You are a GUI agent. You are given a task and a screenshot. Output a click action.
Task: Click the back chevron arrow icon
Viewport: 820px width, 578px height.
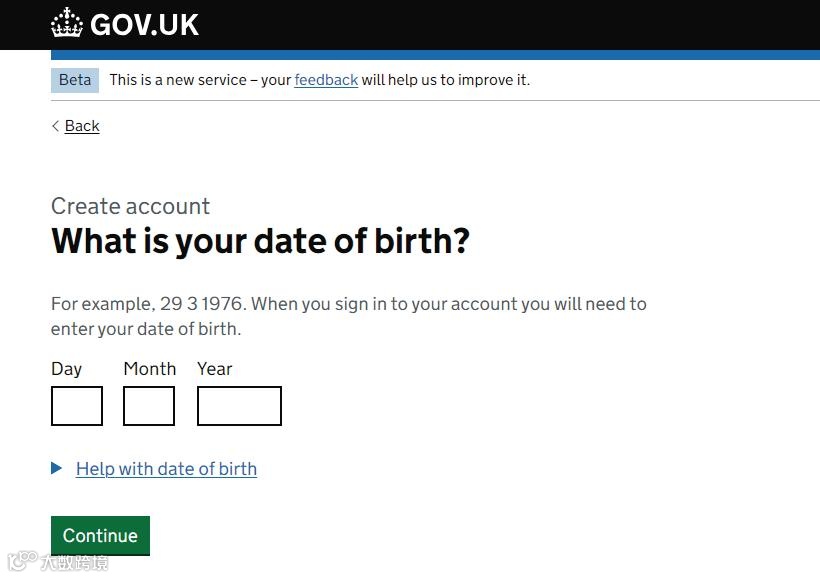[x=56, y=126]
